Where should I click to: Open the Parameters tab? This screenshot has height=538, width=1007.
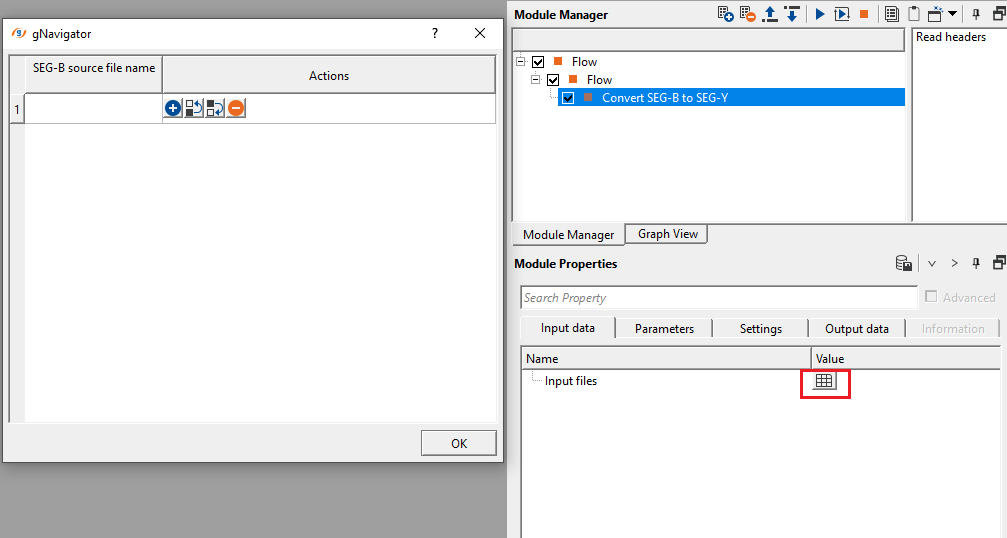click(664, 329)
